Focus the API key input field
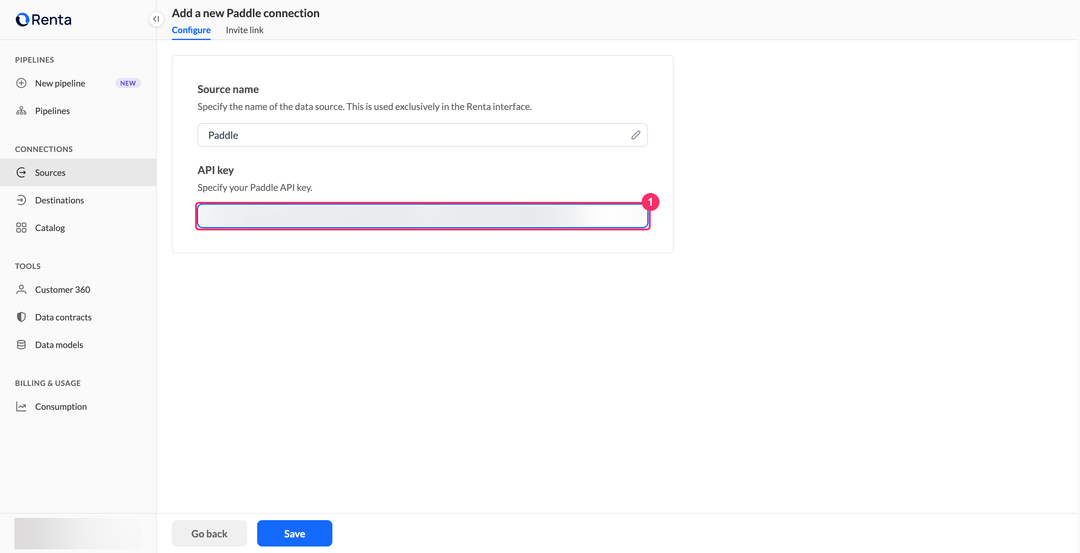The image size is (1080, 553). pyautogui.click(x=422, y=216)
